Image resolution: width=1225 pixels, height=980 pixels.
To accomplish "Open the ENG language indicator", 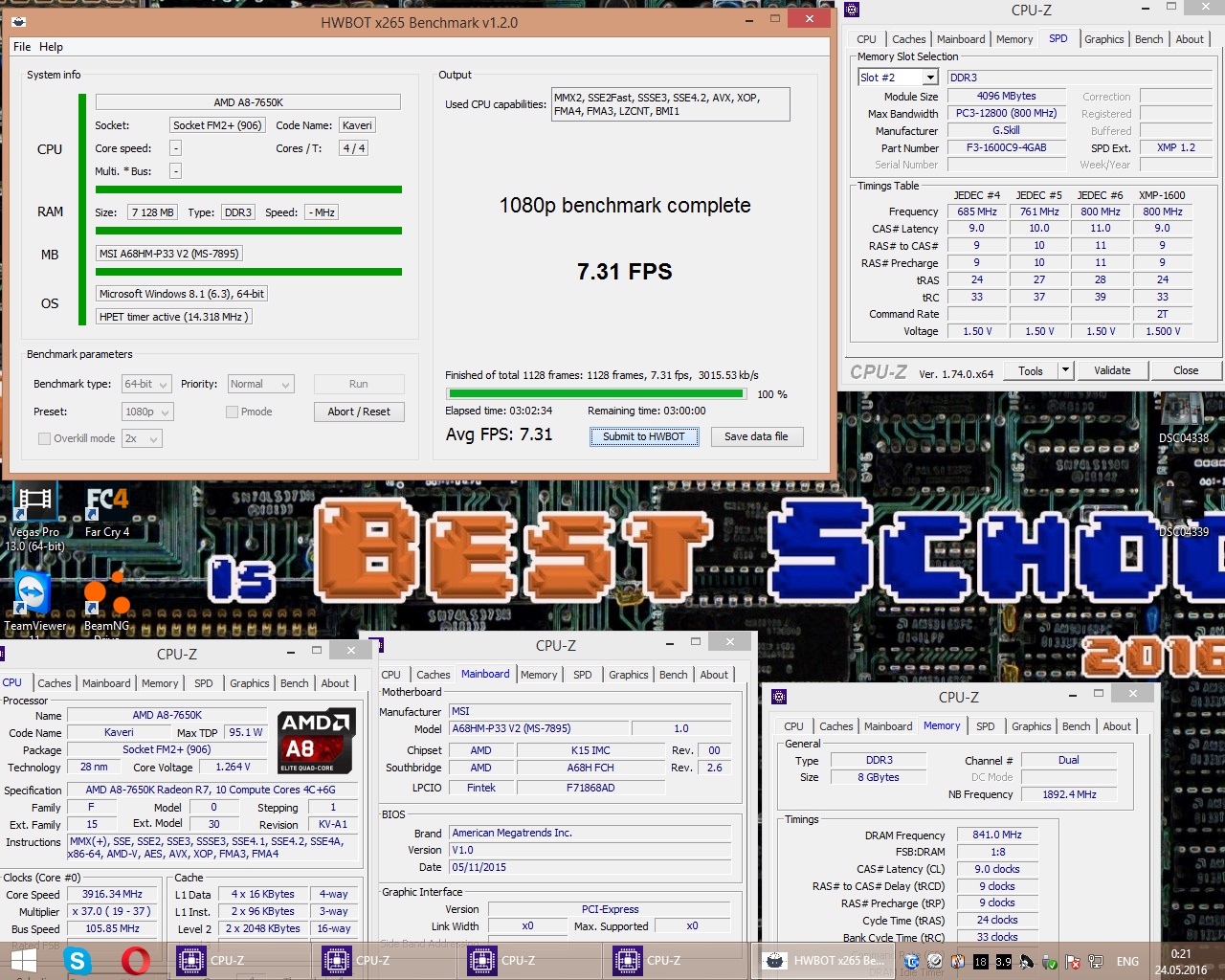I will (x=1127, y=962).
